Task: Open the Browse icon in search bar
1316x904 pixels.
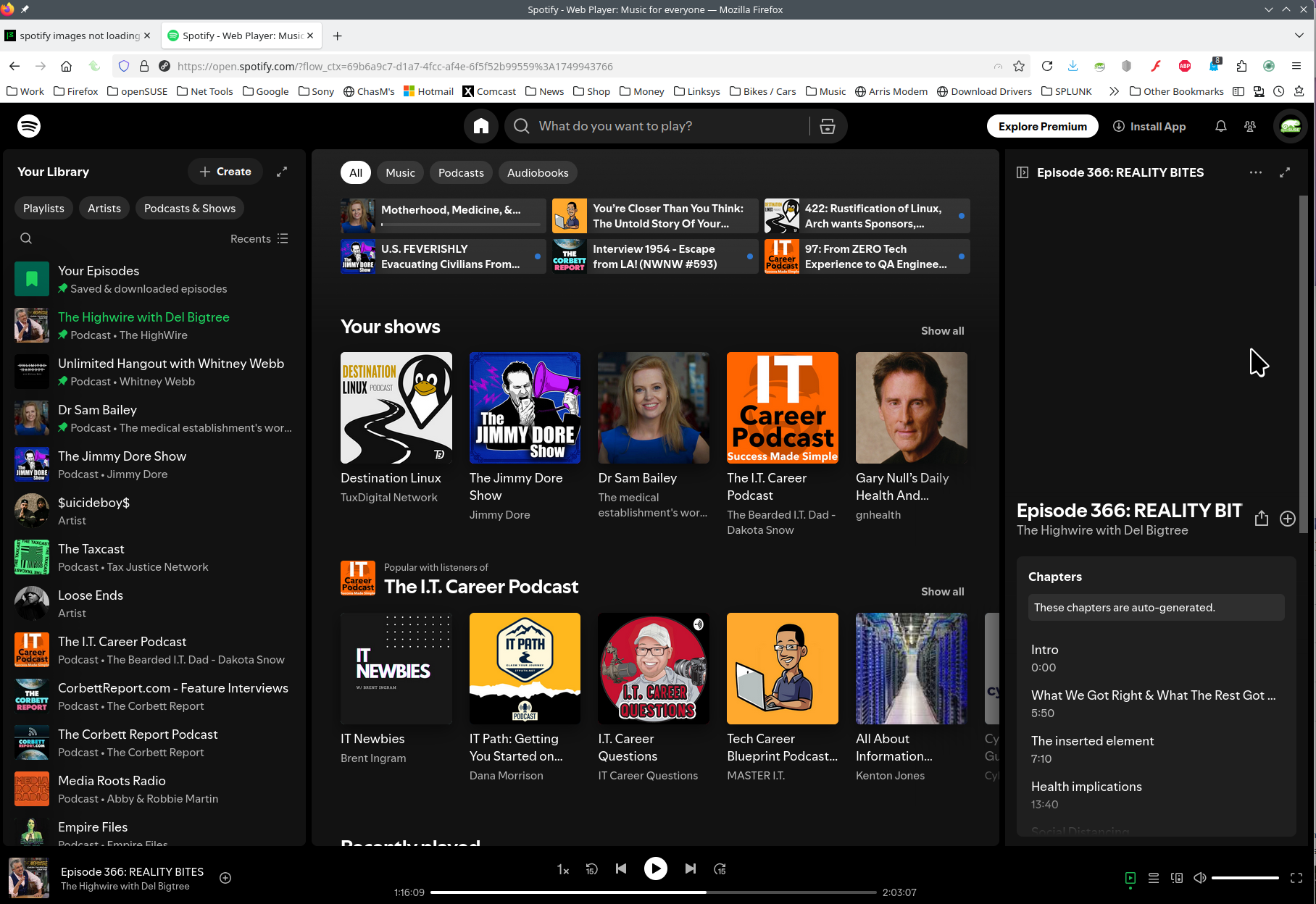Action: coord(828,126)
